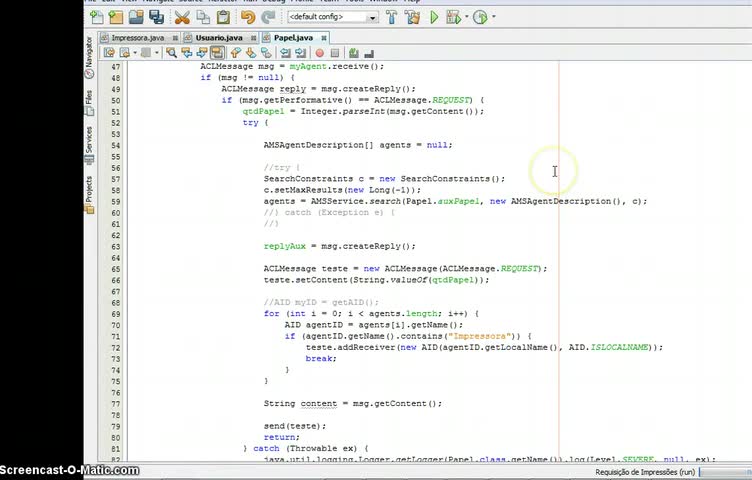Click the Paste clipboard icon
This screenshot has height=480, width=752.
[x=223, y=17]
